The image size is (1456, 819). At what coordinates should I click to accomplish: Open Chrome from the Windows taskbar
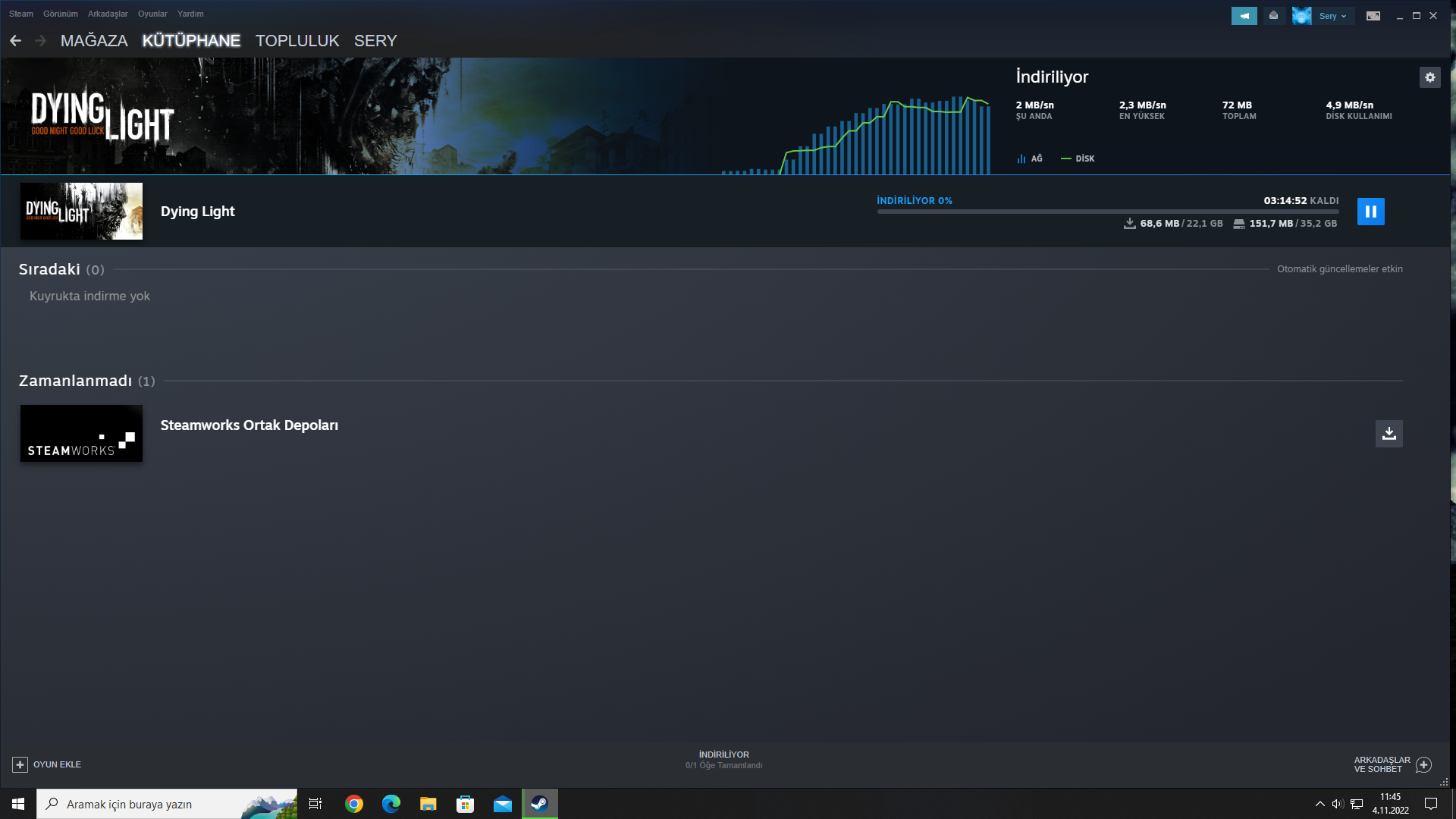(x=354, y=804)
